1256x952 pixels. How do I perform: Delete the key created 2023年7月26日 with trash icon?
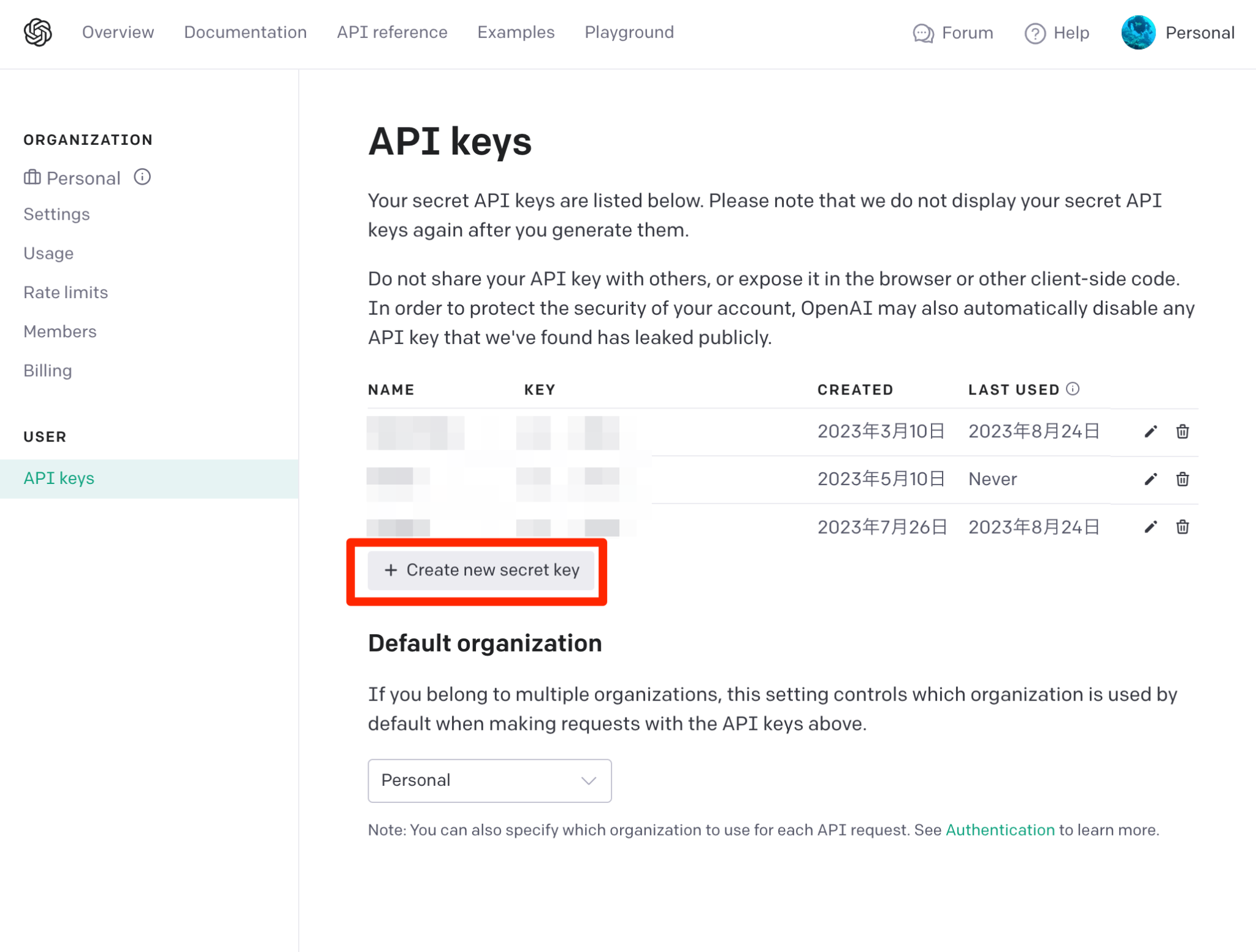click(x=1182, y=526)
